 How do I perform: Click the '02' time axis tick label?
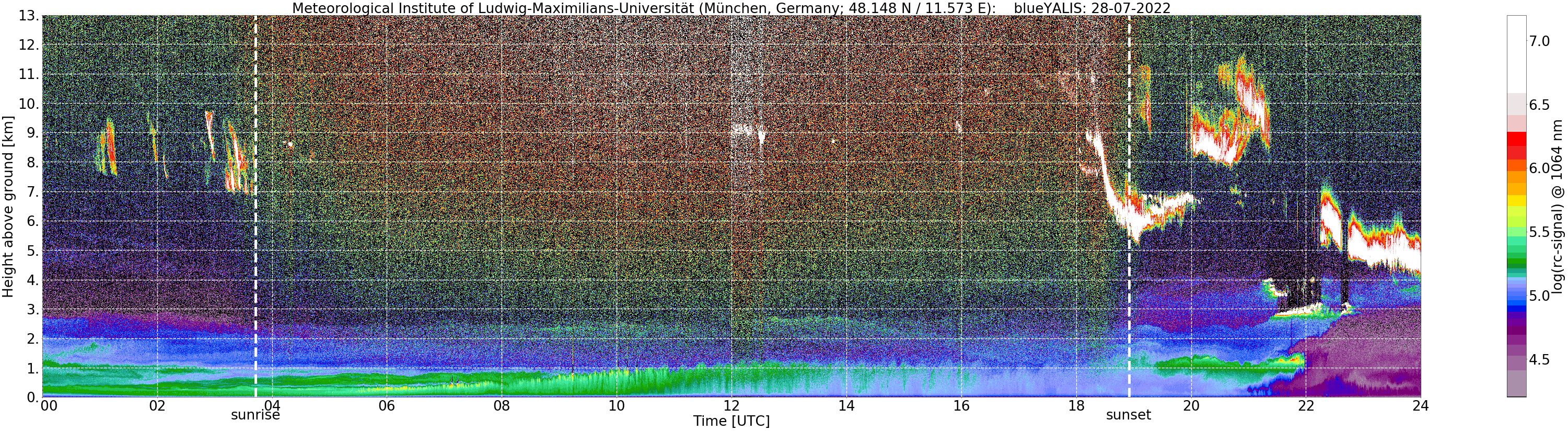coord(157,406)
